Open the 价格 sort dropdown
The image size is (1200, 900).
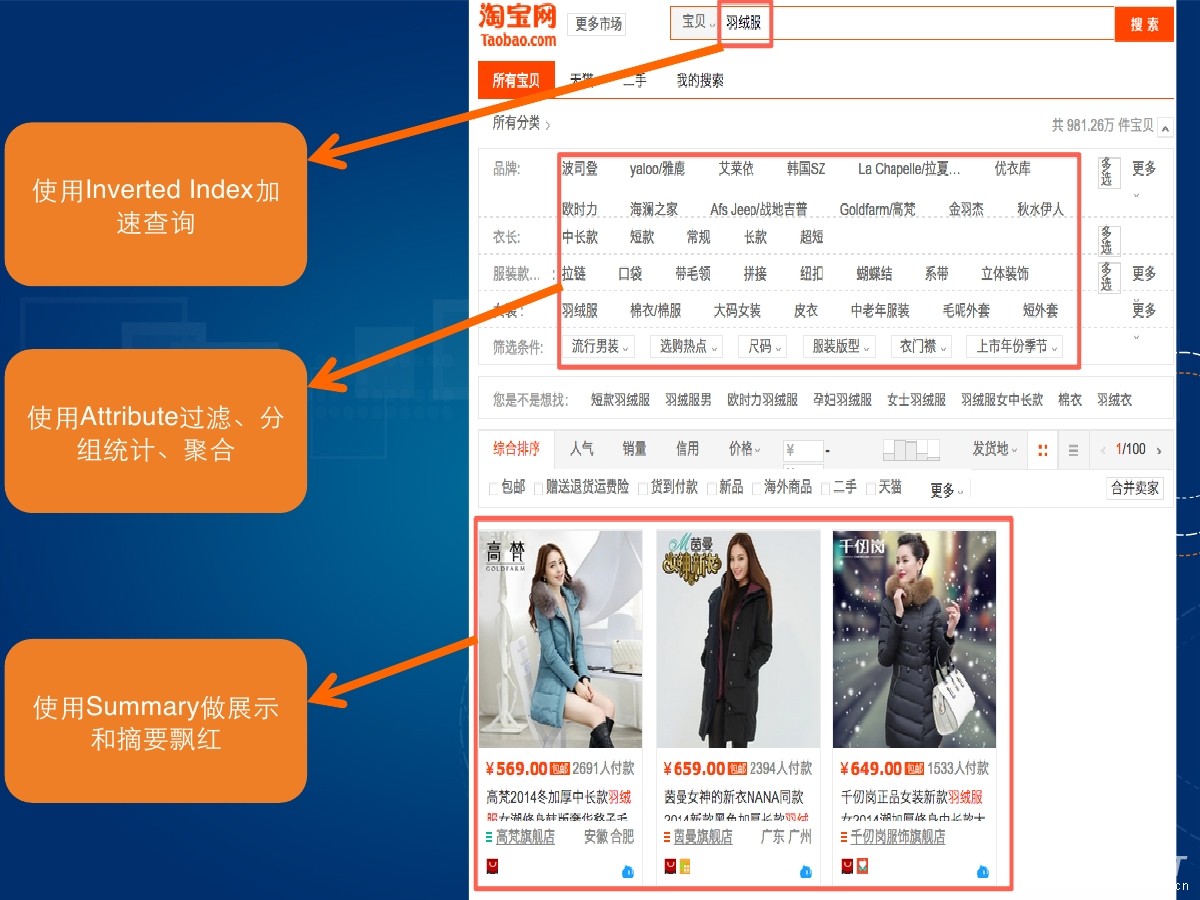tap(745, 449)
